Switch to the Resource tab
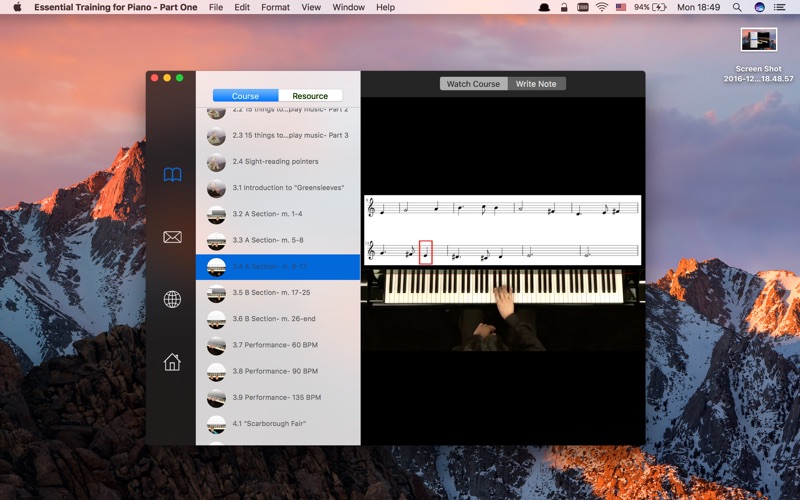 [x=310, y=96]
